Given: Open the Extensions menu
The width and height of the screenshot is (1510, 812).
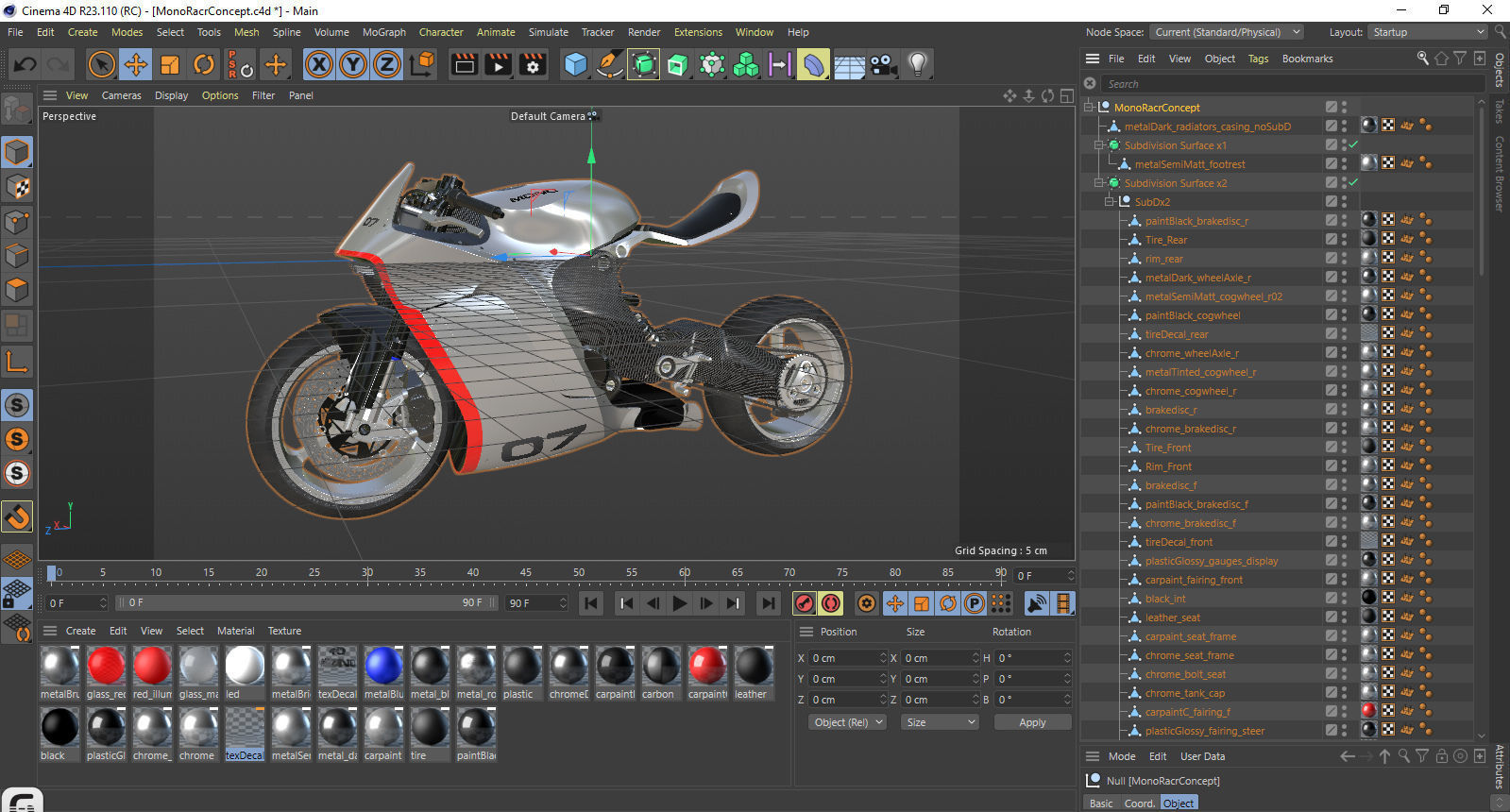Looking at the screenshot, I should pos(698,32).
